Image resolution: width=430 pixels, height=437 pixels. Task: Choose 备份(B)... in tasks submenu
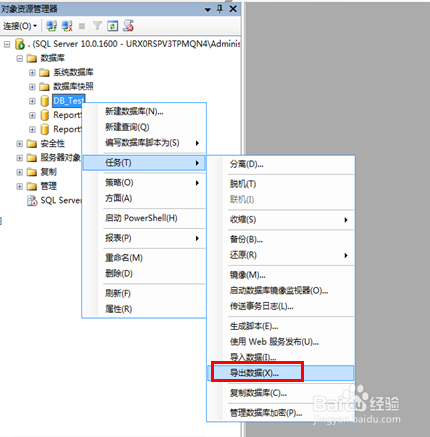[x=281, y=239]
